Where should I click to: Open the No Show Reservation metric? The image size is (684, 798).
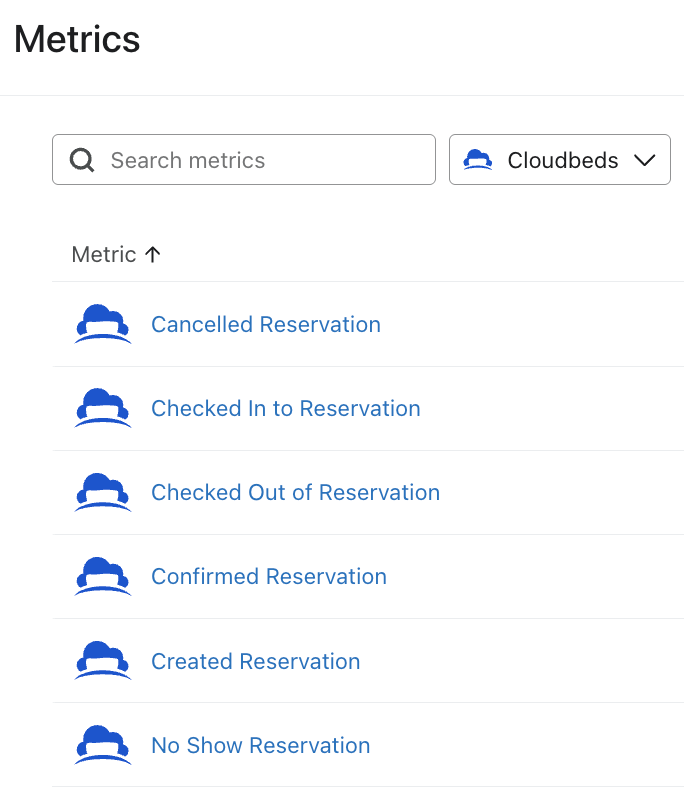[261, 745]
